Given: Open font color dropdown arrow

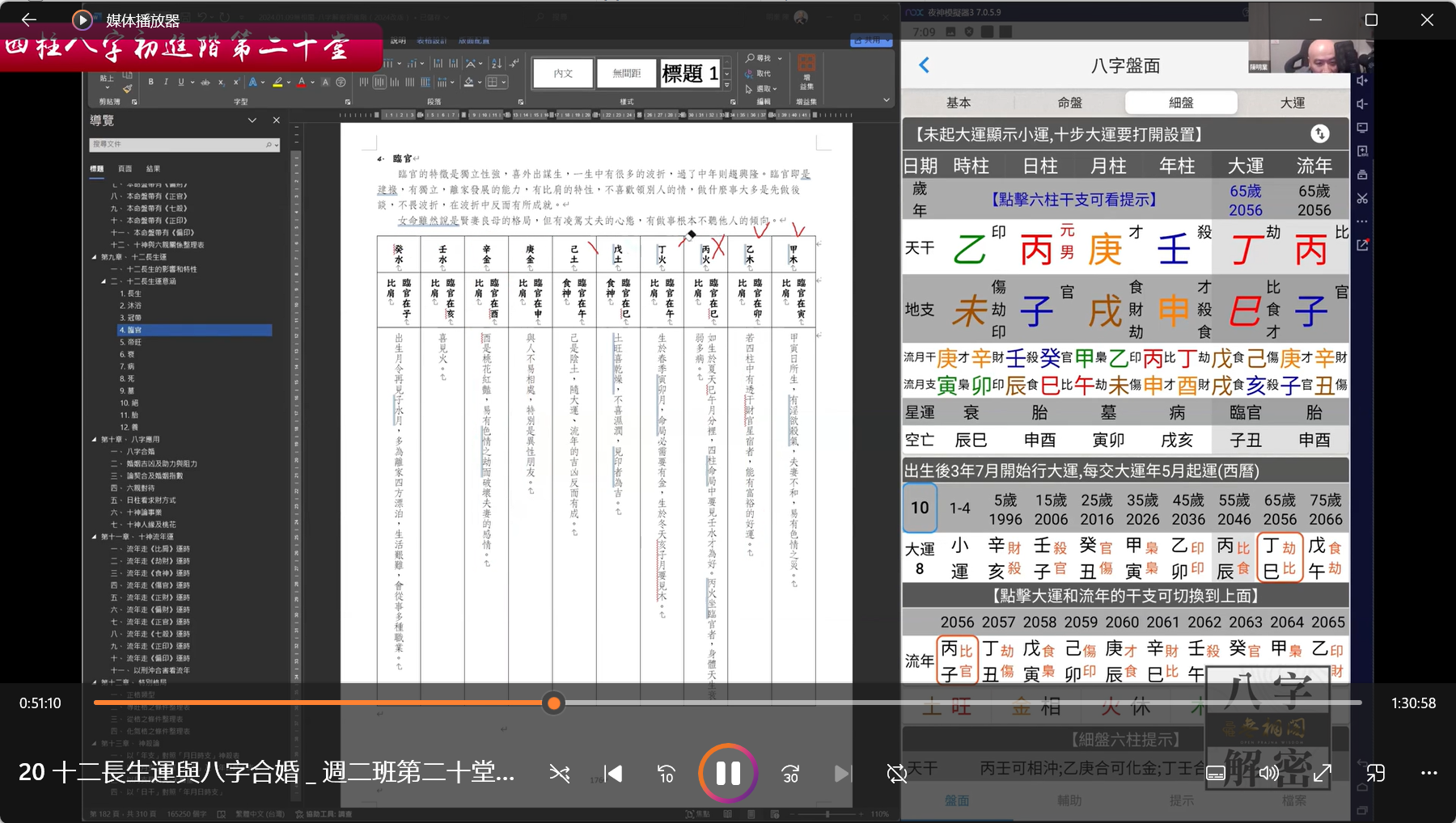Looking at the screenshot, I should point(312,82).
